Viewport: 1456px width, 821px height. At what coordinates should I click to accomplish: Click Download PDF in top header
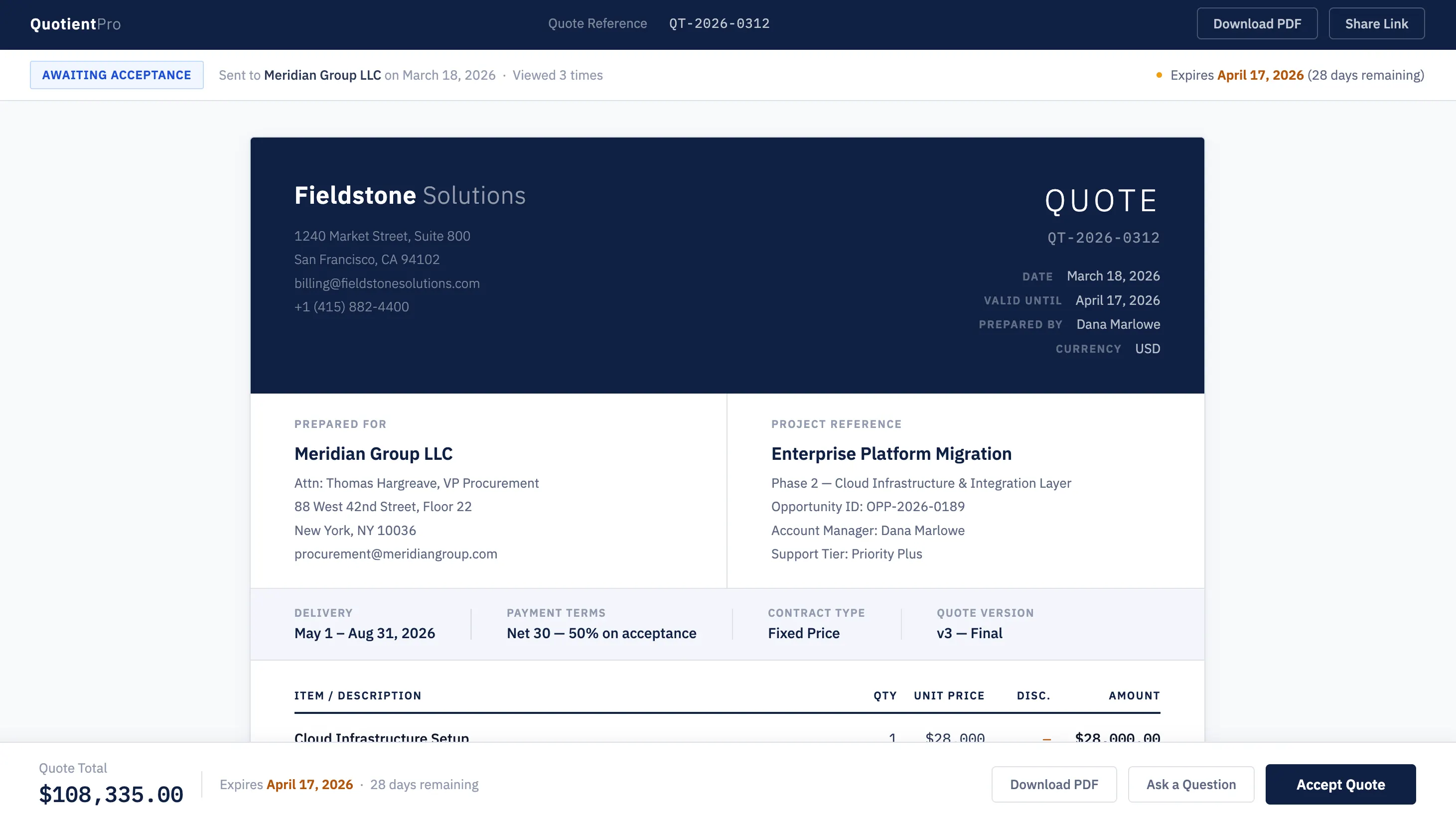(1257, 24)
